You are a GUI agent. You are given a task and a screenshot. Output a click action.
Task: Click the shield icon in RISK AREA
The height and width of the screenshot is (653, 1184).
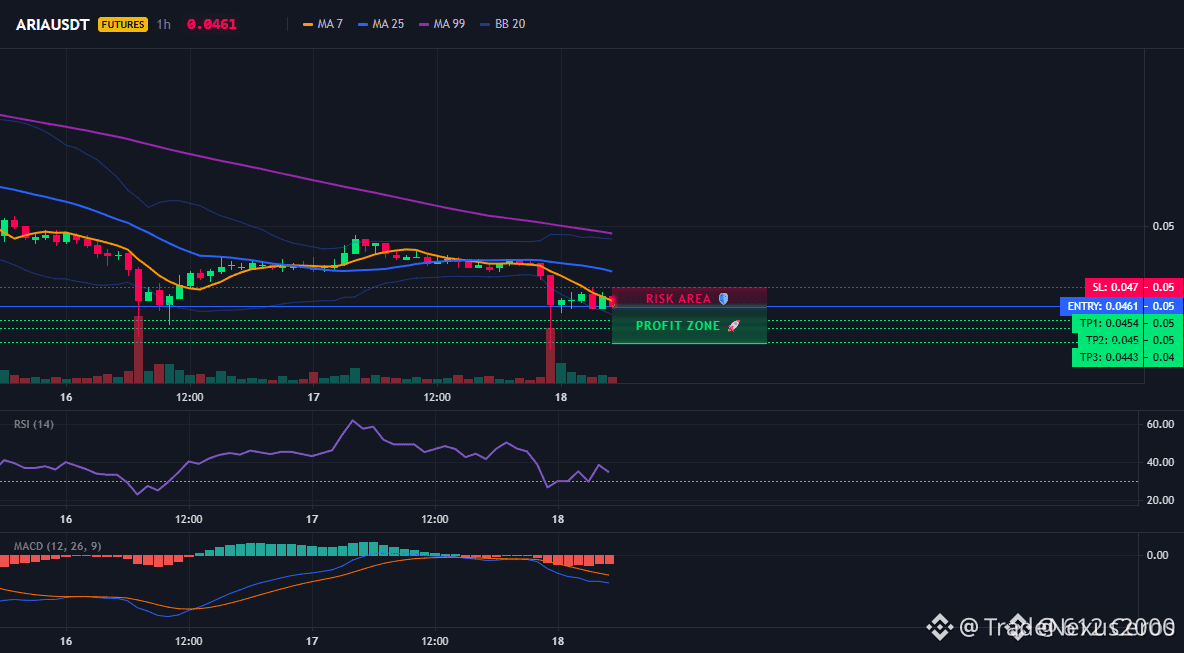723,299
